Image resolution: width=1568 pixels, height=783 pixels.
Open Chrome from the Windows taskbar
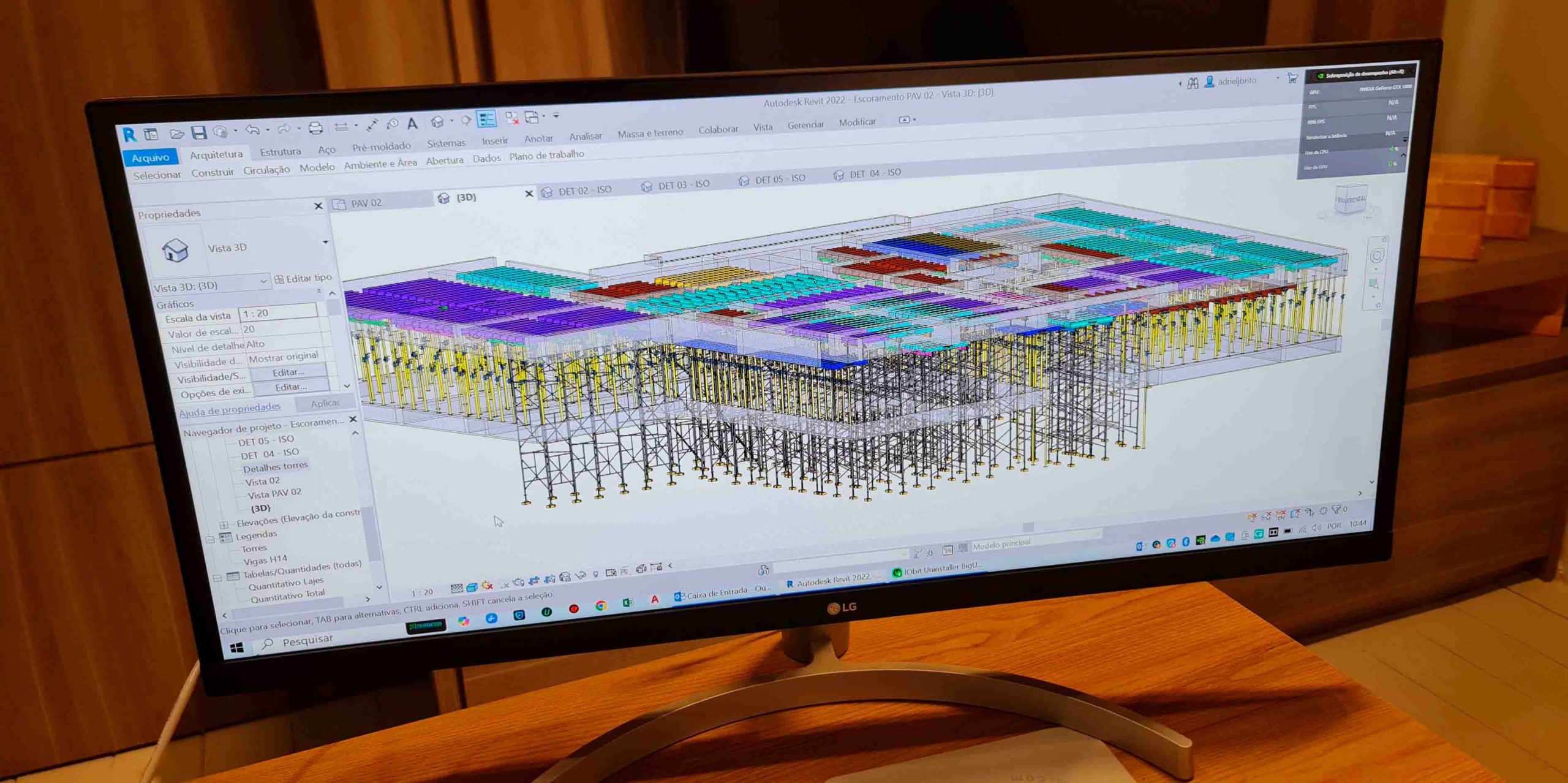[x=601, y=606]
